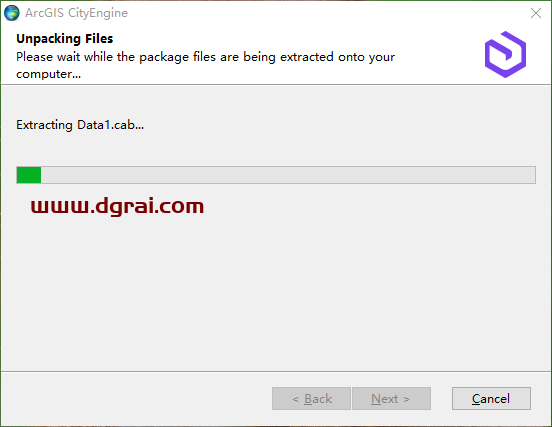This screenshot has height=427, width=552.
Task: Close the installer dialog with the X
Action: click(535, 13)
